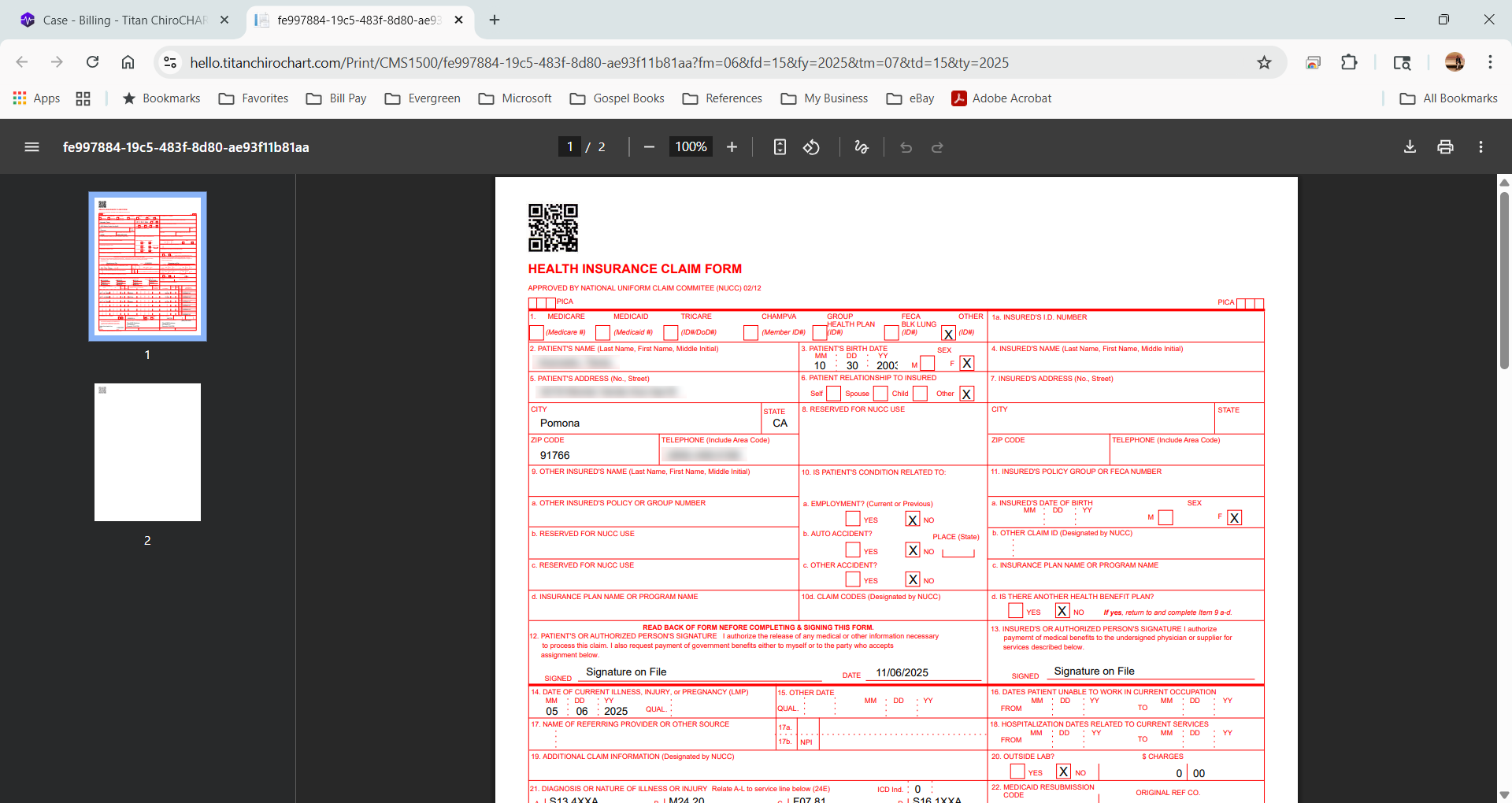Bookmark this page with the star
This screenshot has height=803, width=1512.
(1264, 63)
